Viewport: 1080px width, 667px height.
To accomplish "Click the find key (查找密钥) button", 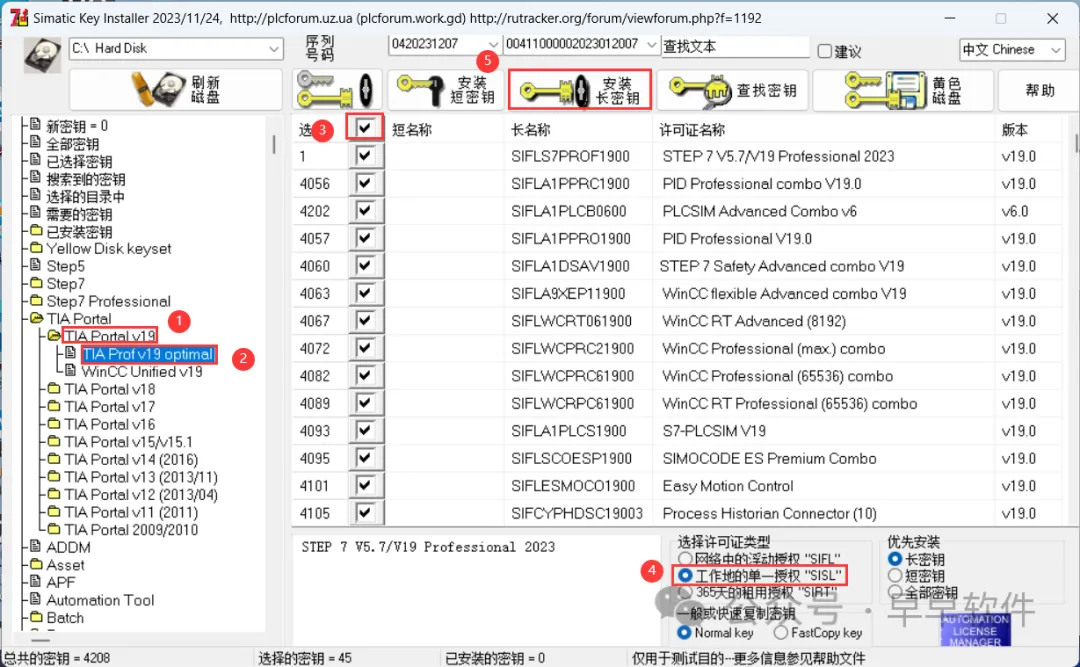I will tap(732, 90).
